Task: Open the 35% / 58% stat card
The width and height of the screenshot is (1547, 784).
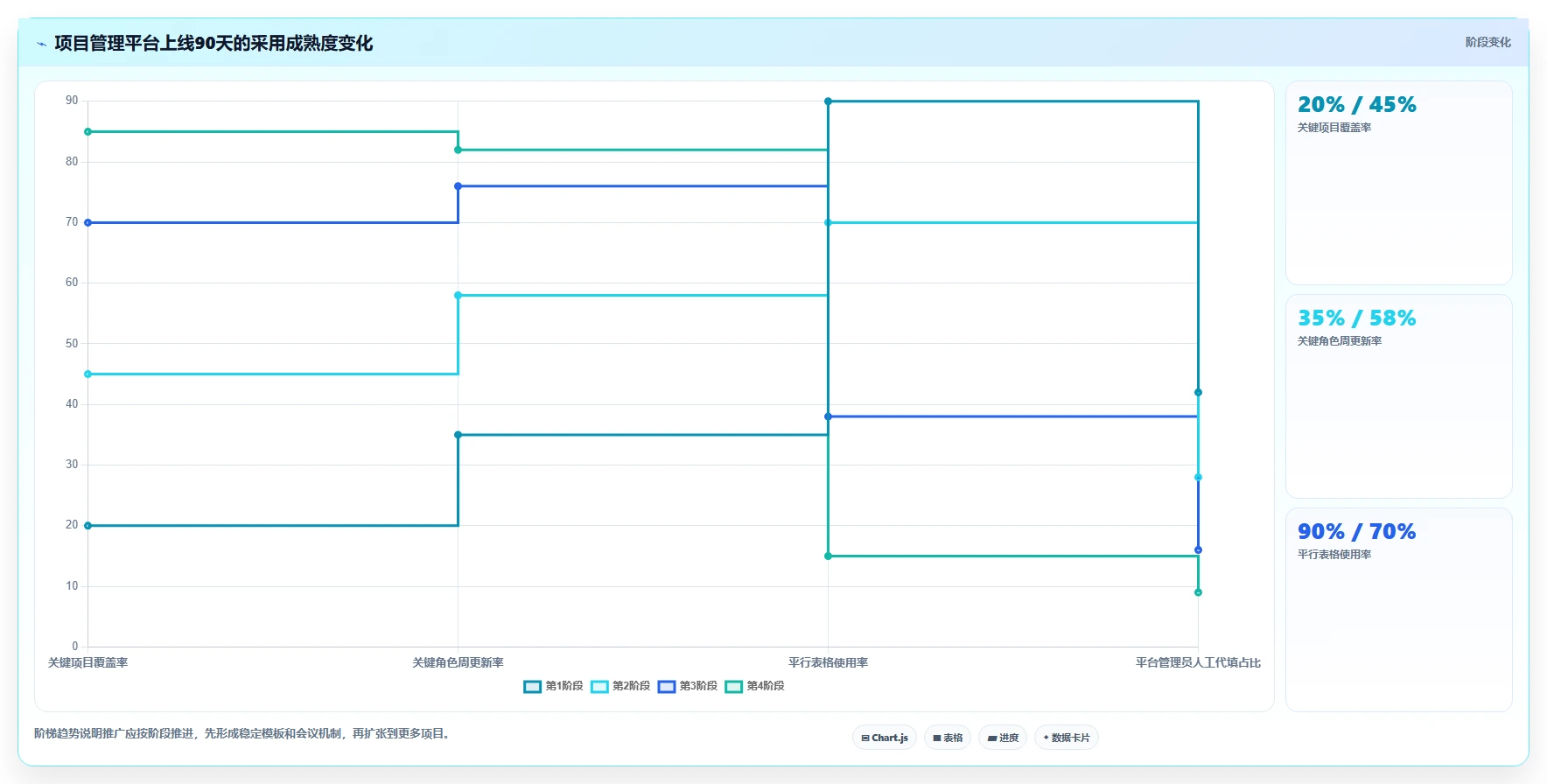Action: 1398,396
